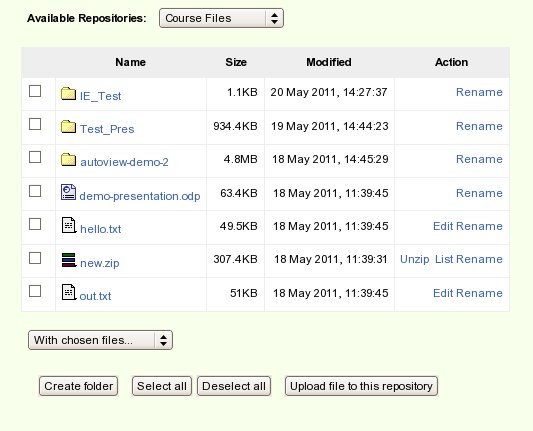Image resolution: width=533 pixels, height=431 pixels.
Task: Tick the checkbox for demo-presentation.odp
Action: click(x=35, y=191)
